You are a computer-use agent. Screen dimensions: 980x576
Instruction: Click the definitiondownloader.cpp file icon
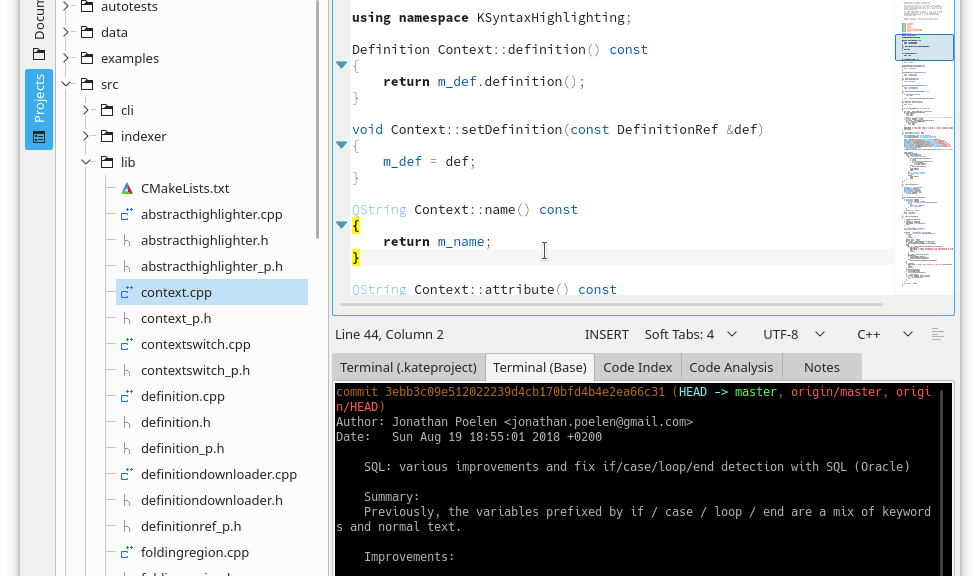pyautogui.click(x=127, y=474)
